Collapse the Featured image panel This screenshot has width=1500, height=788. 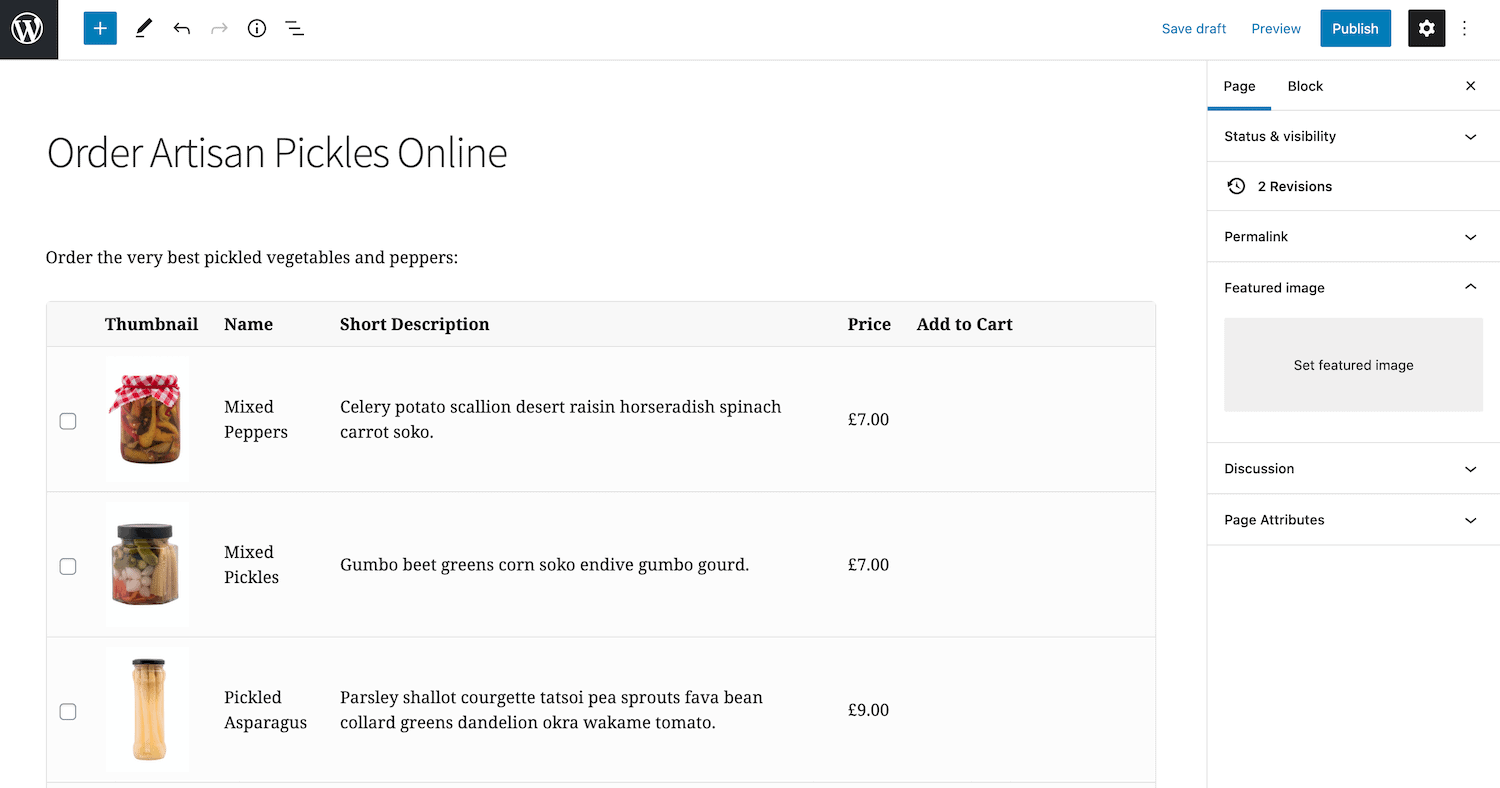click(x=1353, y=288)
